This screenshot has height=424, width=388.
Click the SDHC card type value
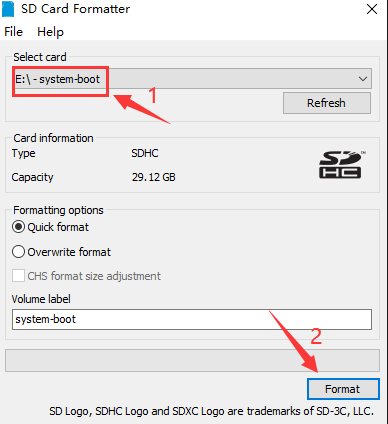(x=145, y=153)
